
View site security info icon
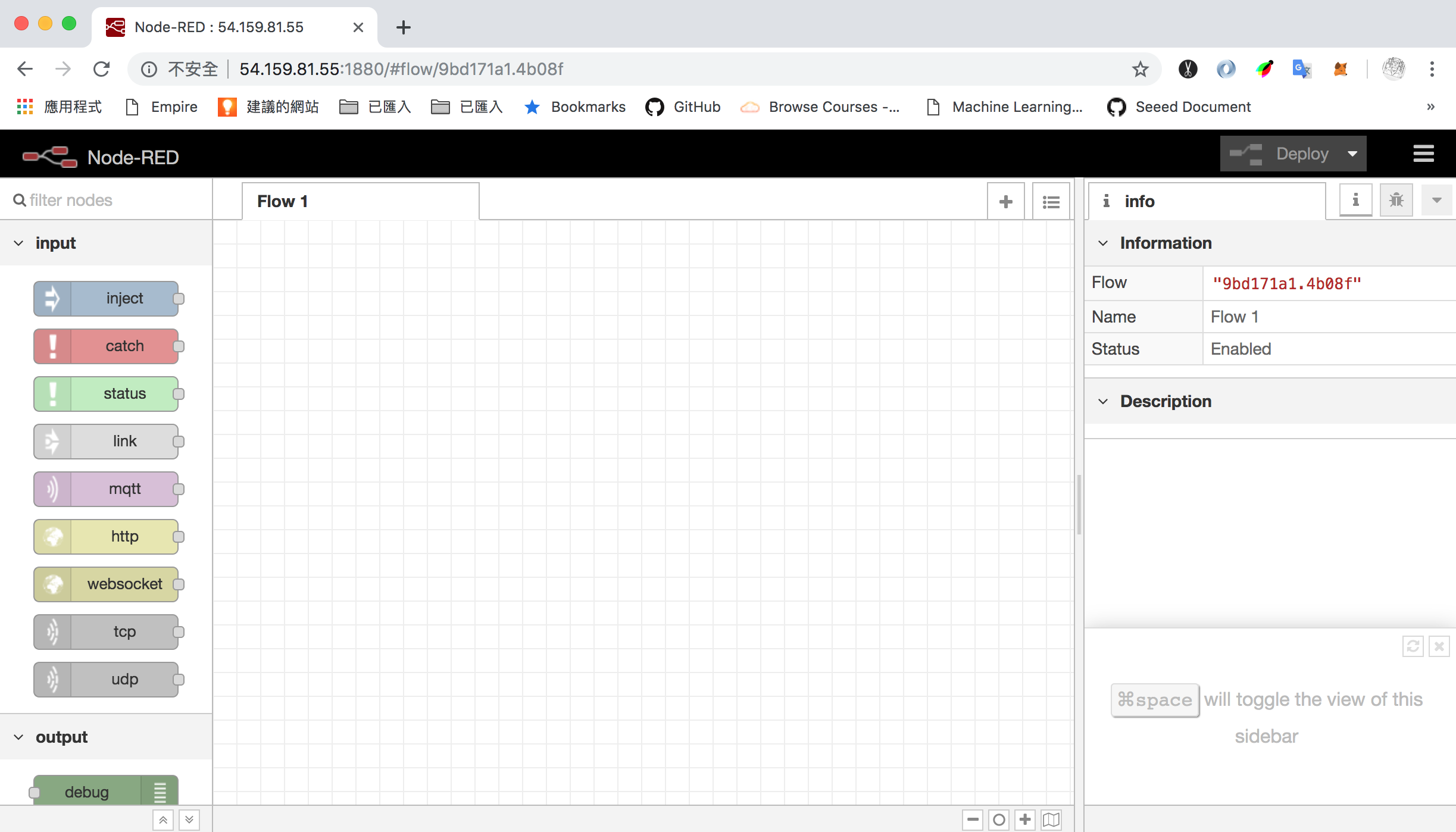[149, 69]
